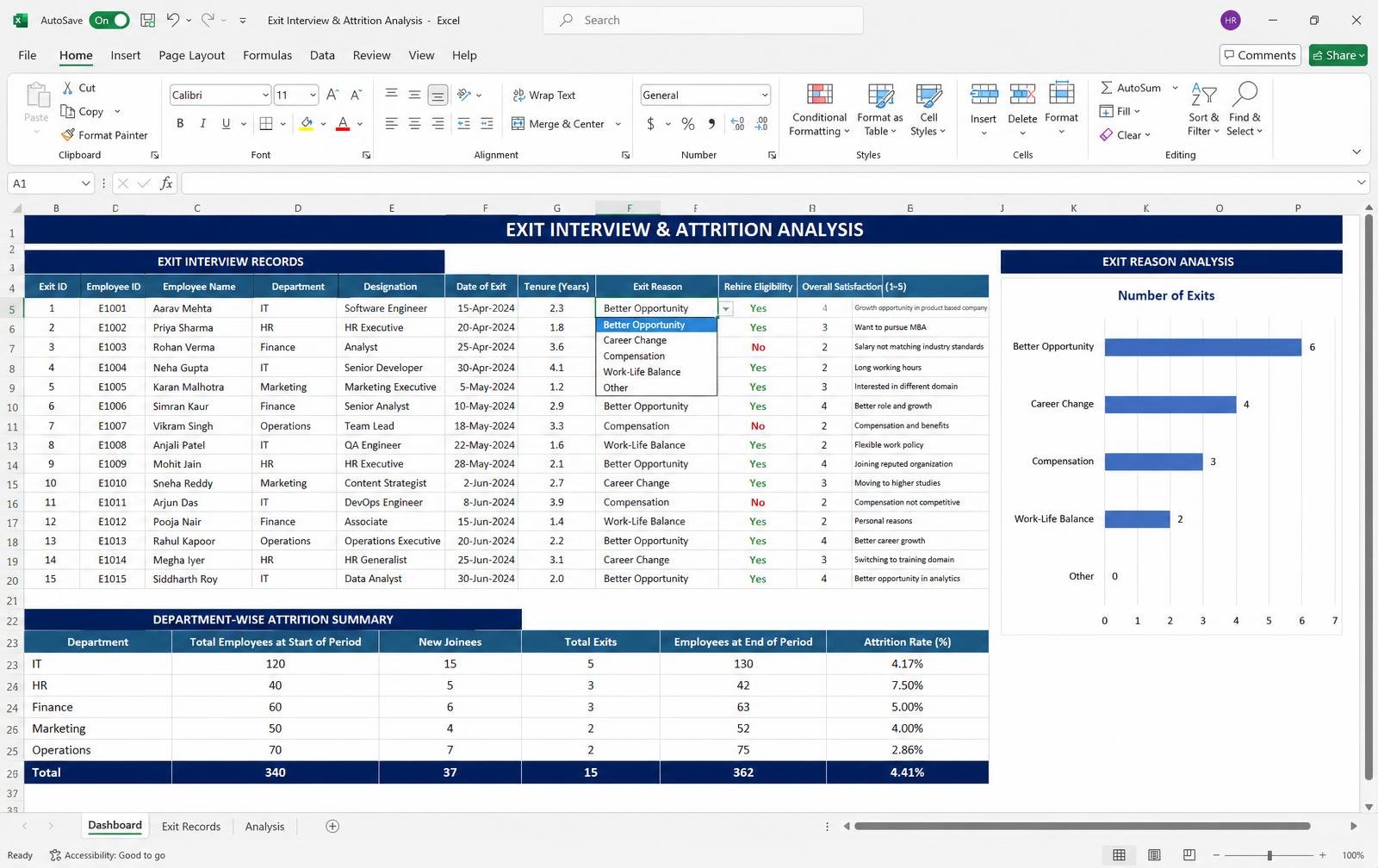Click the Clear button

1125,135
